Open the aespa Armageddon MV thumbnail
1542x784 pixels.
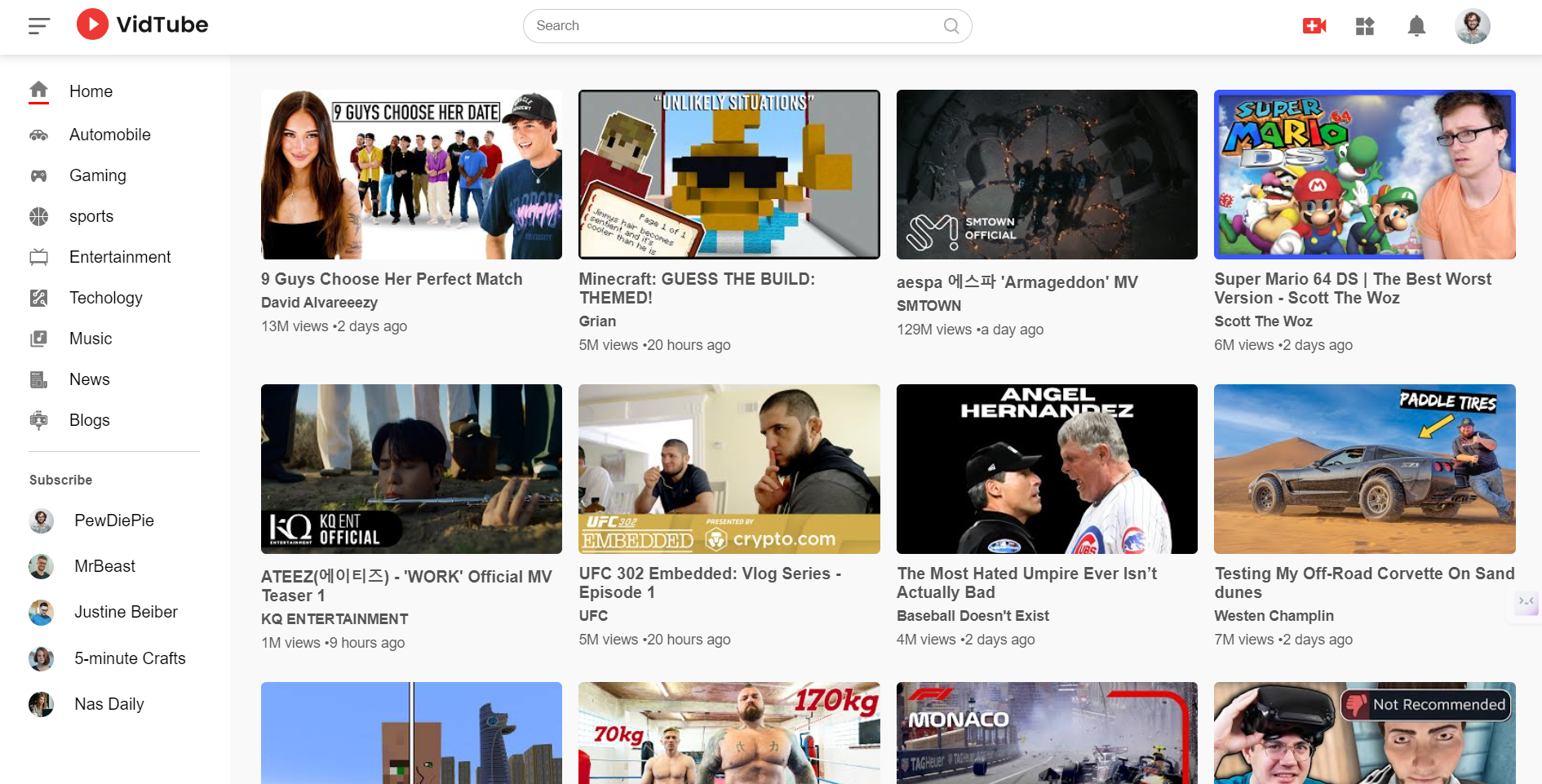point(1047,175)
